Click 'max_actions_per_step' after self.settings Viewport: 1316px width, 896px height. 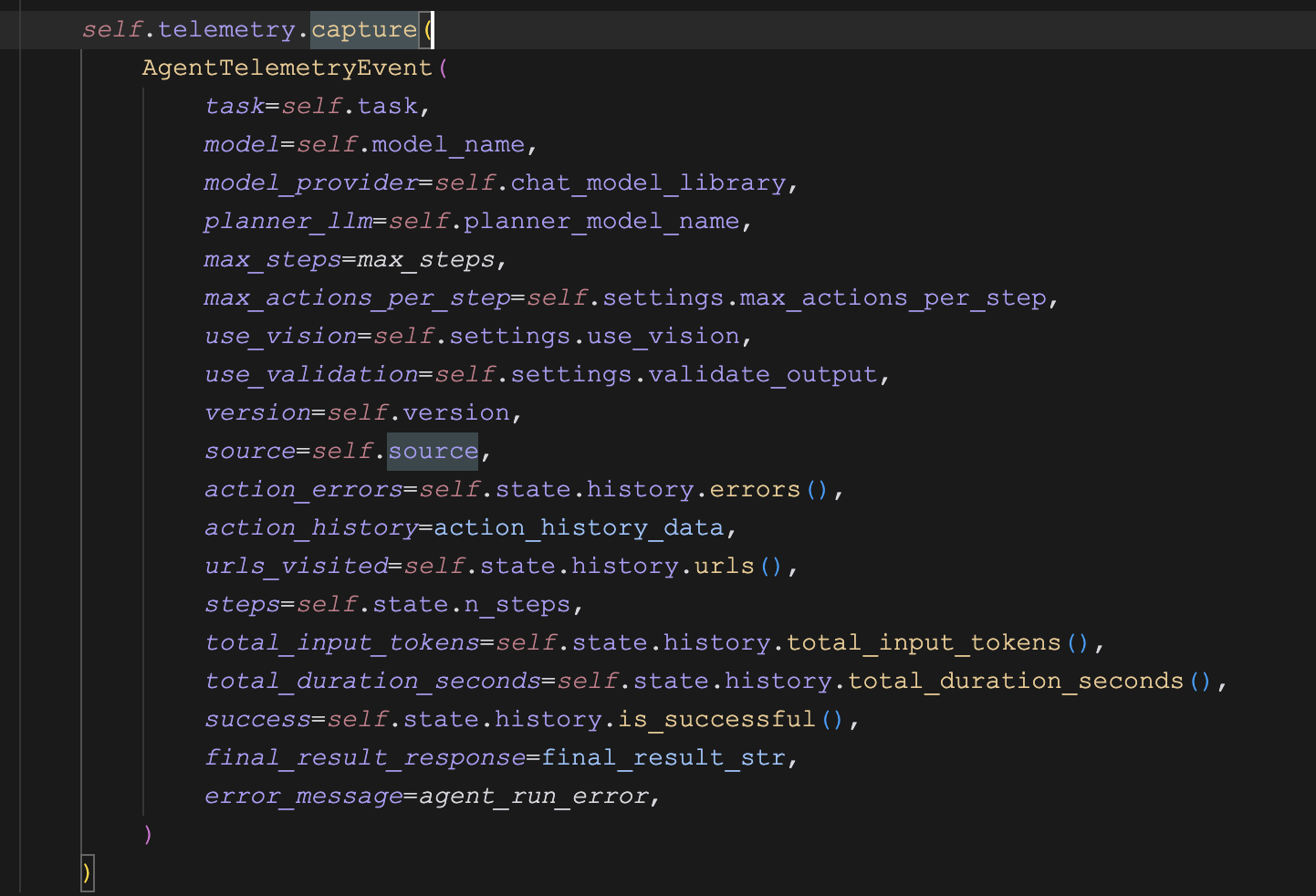[893, 298]
